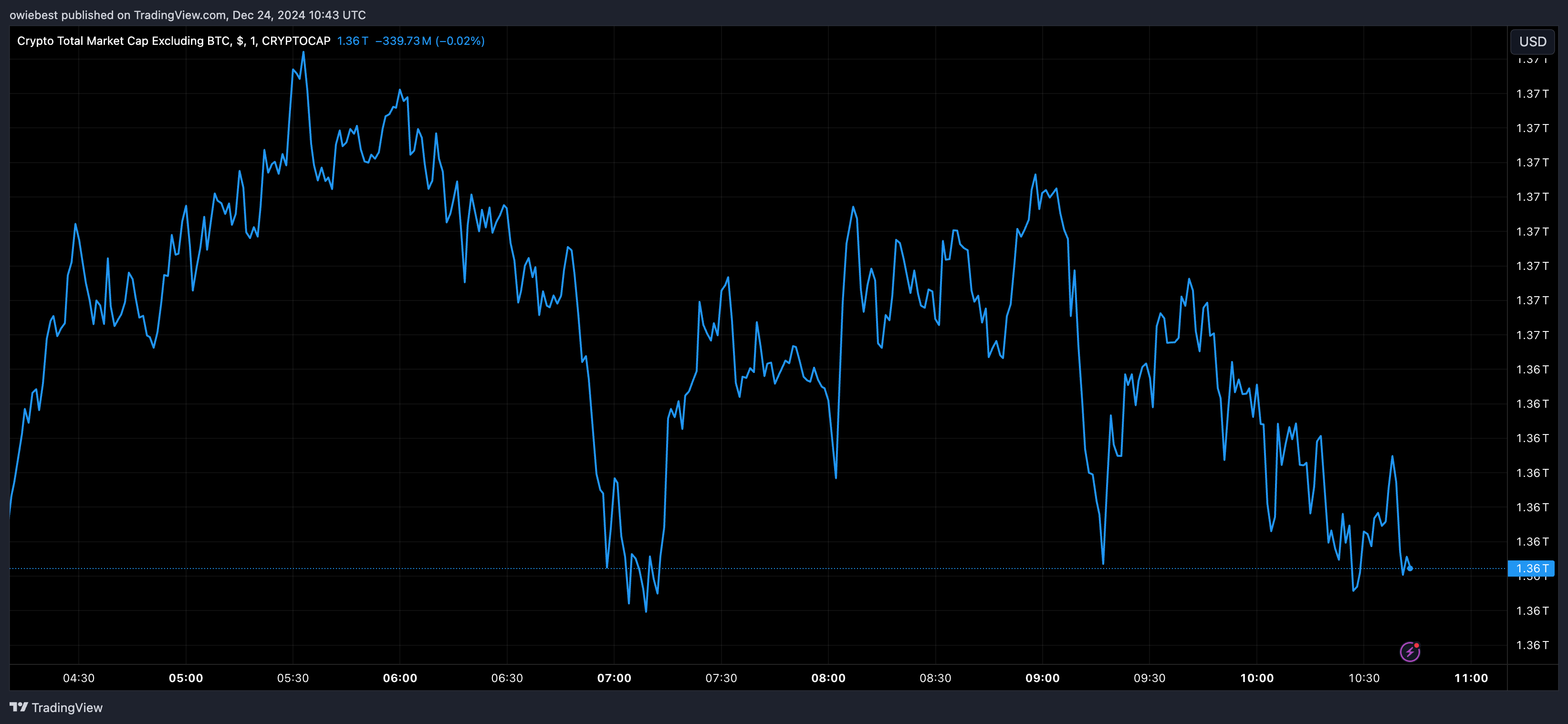The image size is (1568, 724).
Task: Click the last data point dot on the line
Action: 1411,568
